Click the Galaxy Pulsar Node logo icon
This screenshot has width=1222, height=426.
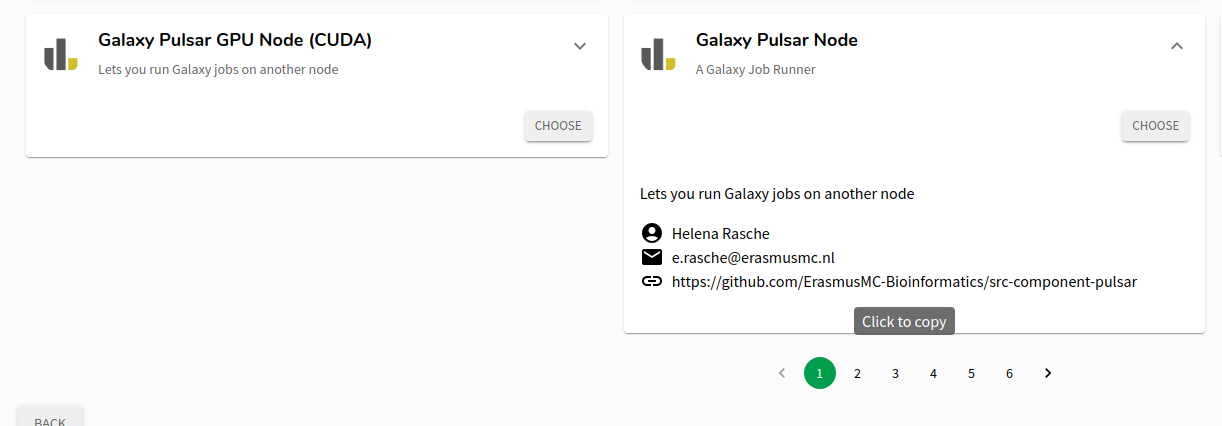[658, 54]
